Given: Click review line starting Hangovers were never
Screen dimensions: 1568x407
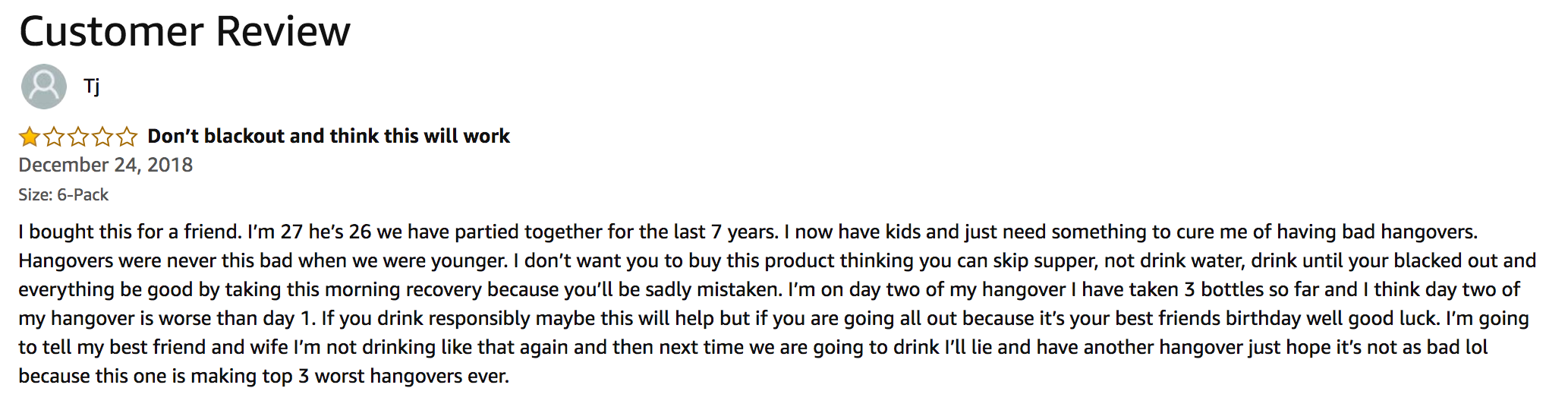Looking at the screenshot, I should [777, 260].
